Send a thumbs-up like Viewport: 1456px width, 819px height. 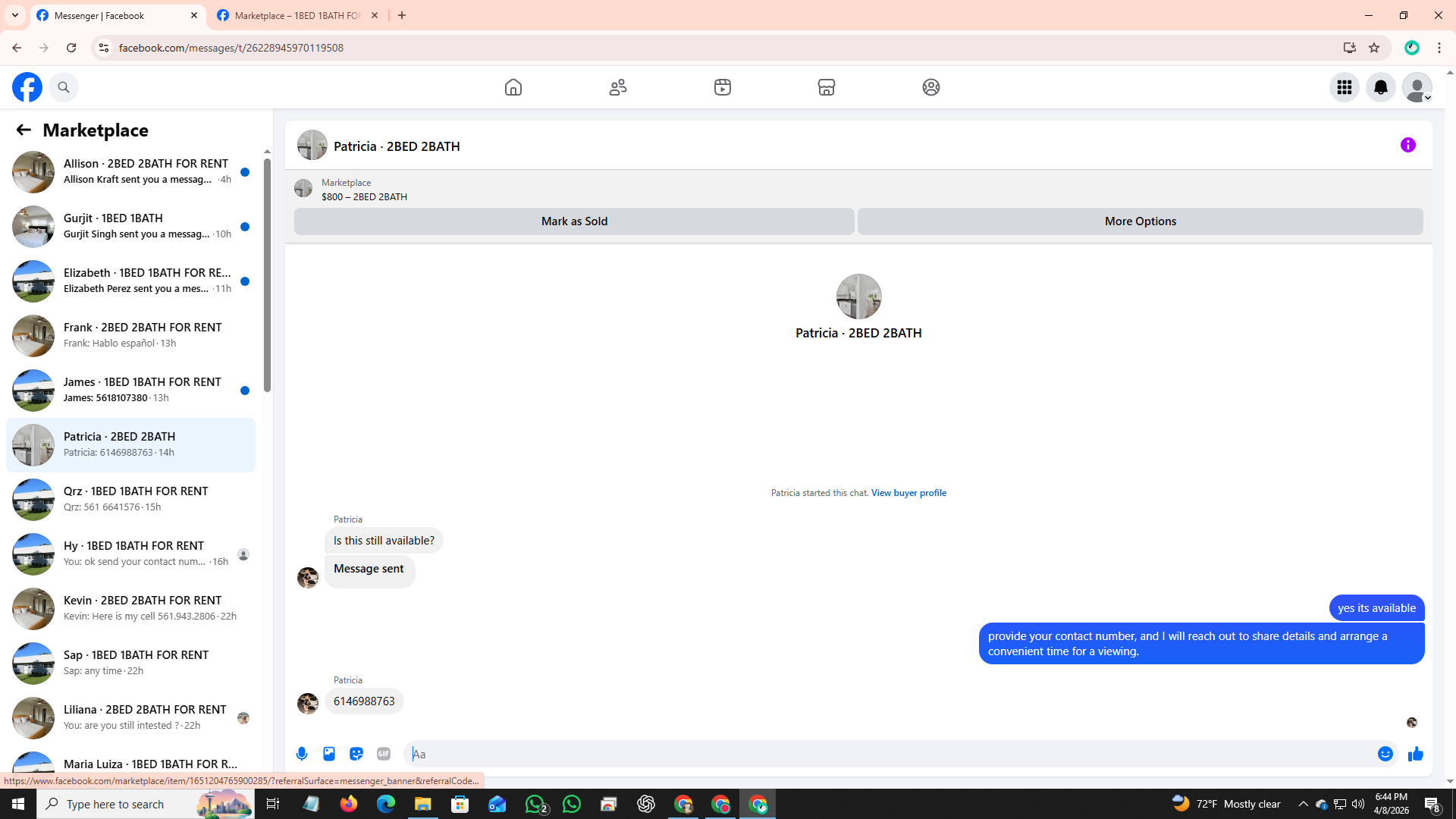click(x=1415, y=754)
